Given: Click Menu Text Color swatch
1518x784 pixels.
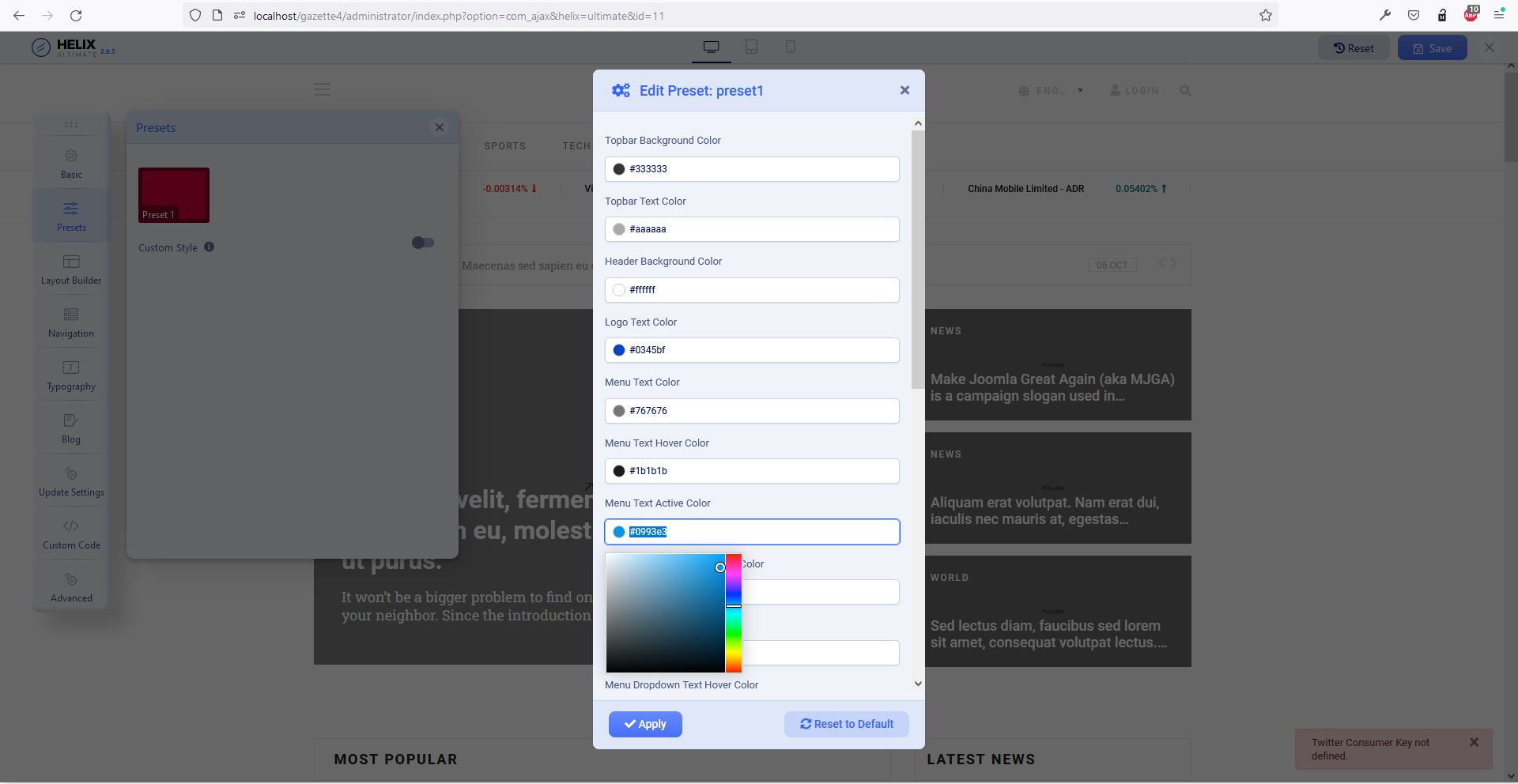Looking at the screenshot, I should [619, 411].
